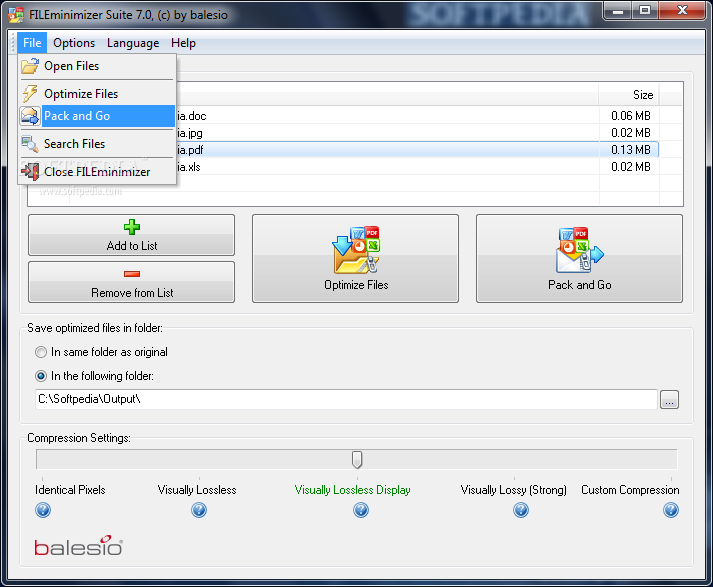Select the .xls file row

coord(343,167)
